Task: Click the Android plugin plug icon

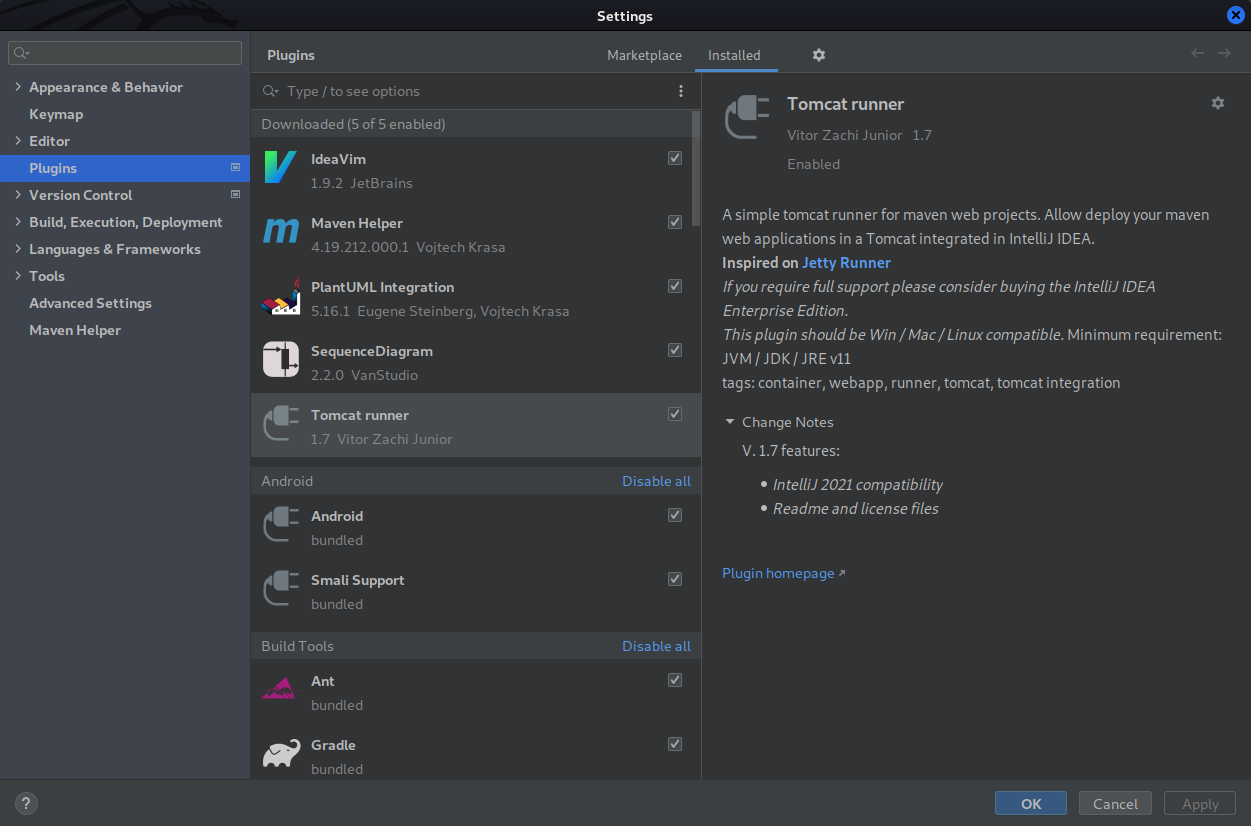Action: point(281,524)
